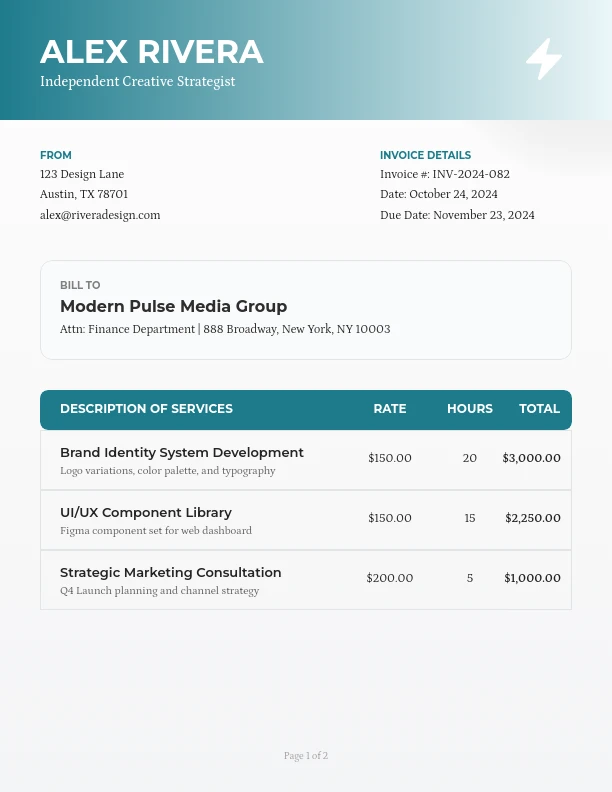612x792 pixels.
Task: Click the Attn: Finance Department address line
Action: point(225,329)
